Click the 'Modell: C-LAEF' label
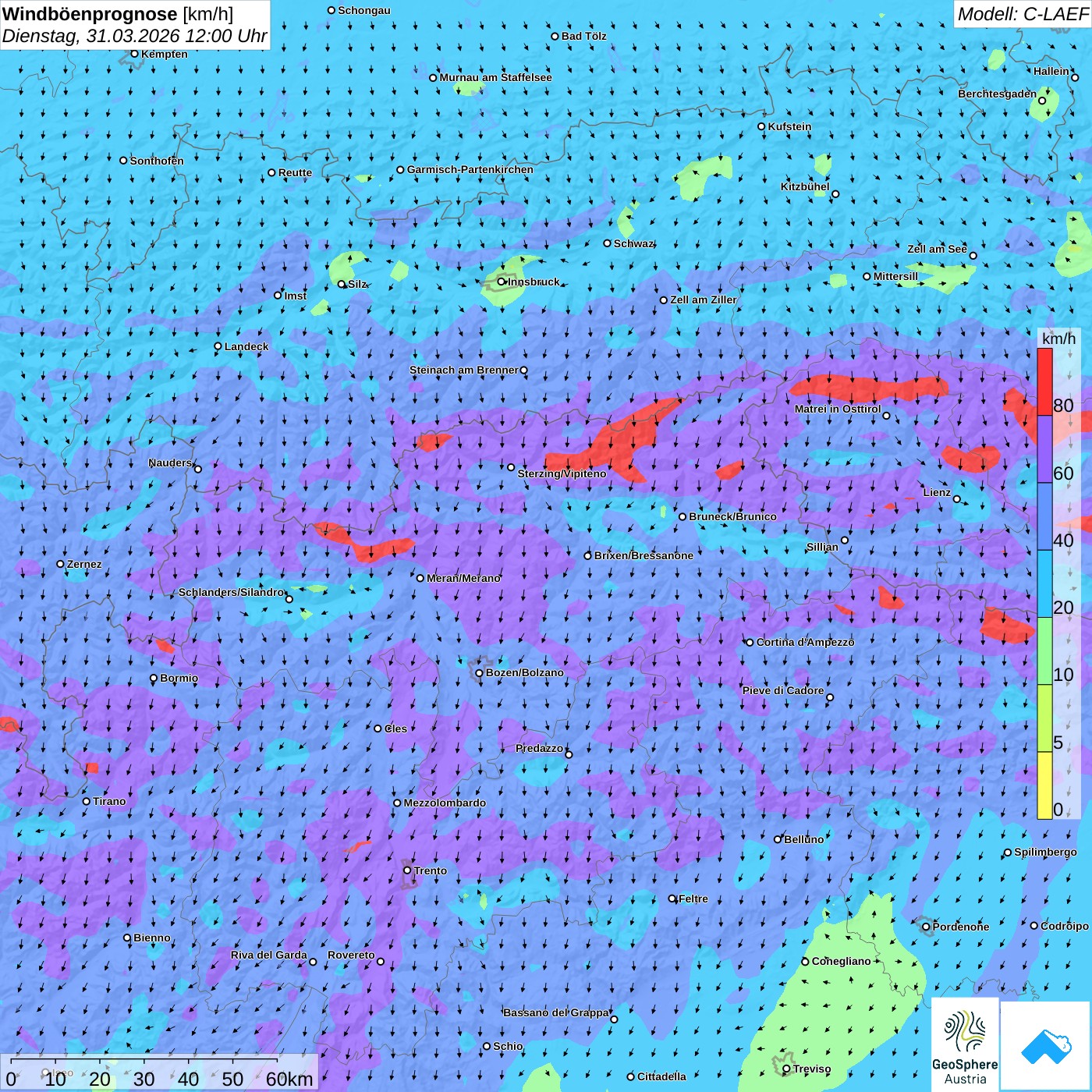The width and height of the screenshot is (1092, 1092). point(1023,14)
